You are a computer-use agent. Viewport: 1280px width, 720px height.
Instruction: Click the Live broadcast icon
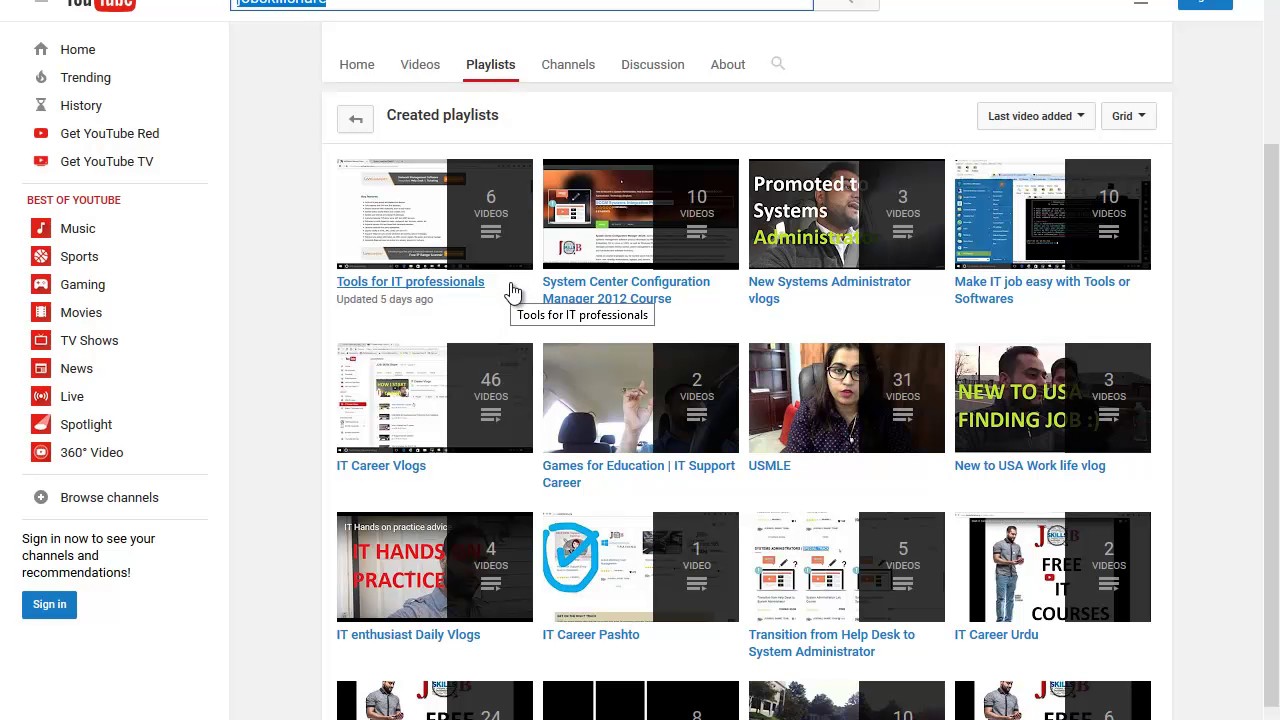(x=40, y=396)
